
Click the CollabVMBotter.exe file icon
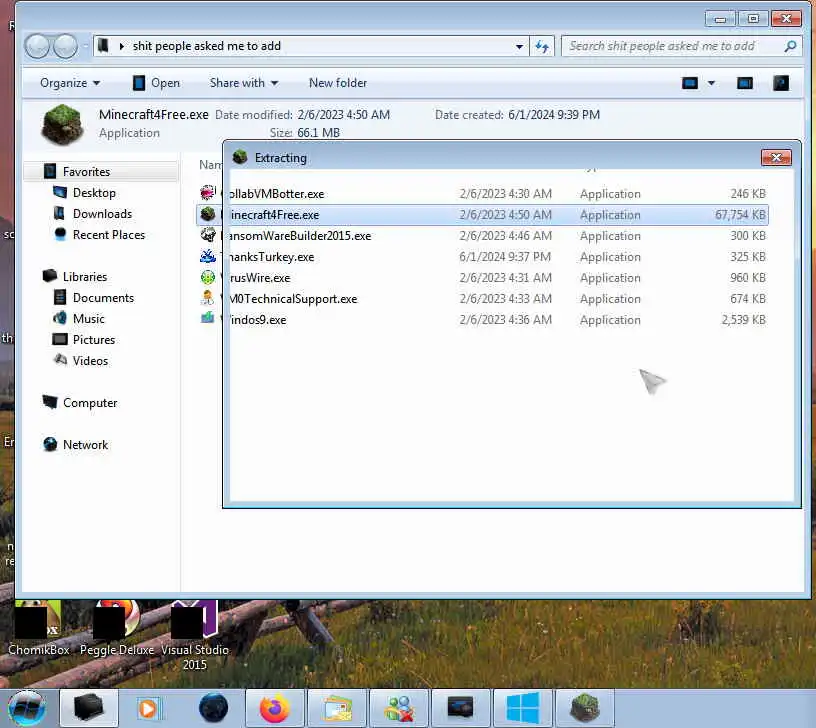208,193
